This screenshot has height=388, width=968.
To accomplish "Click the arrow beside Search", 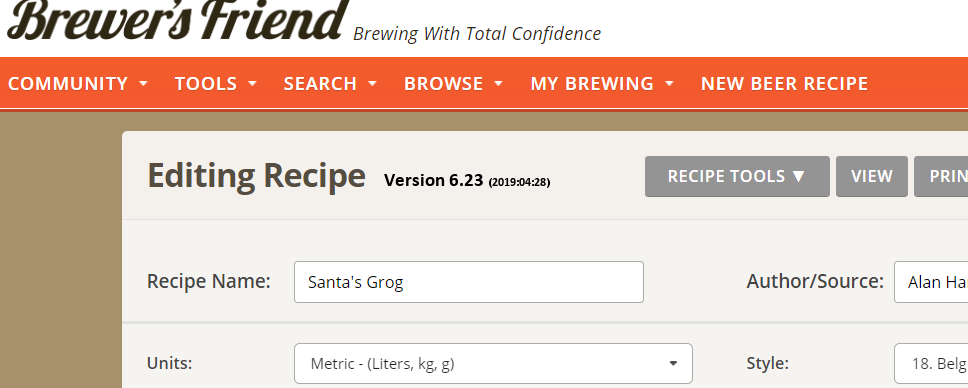I will [372, 83].
